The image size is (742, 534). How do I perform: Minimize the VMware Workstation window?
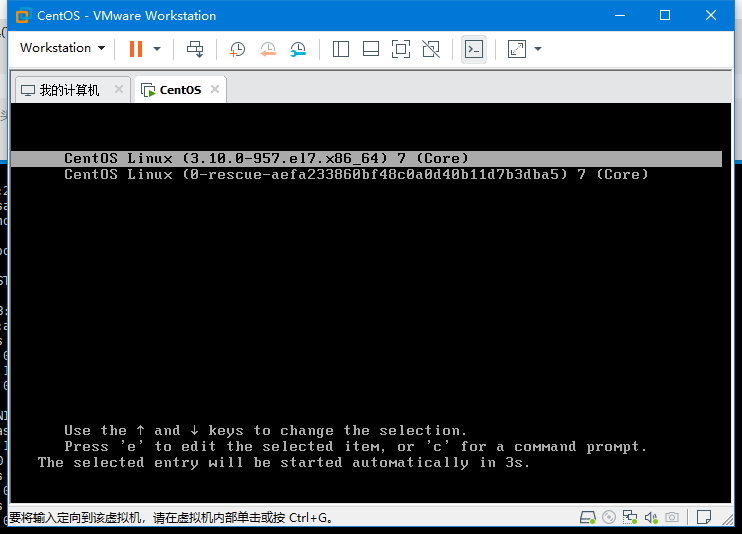tap(620, 16)
